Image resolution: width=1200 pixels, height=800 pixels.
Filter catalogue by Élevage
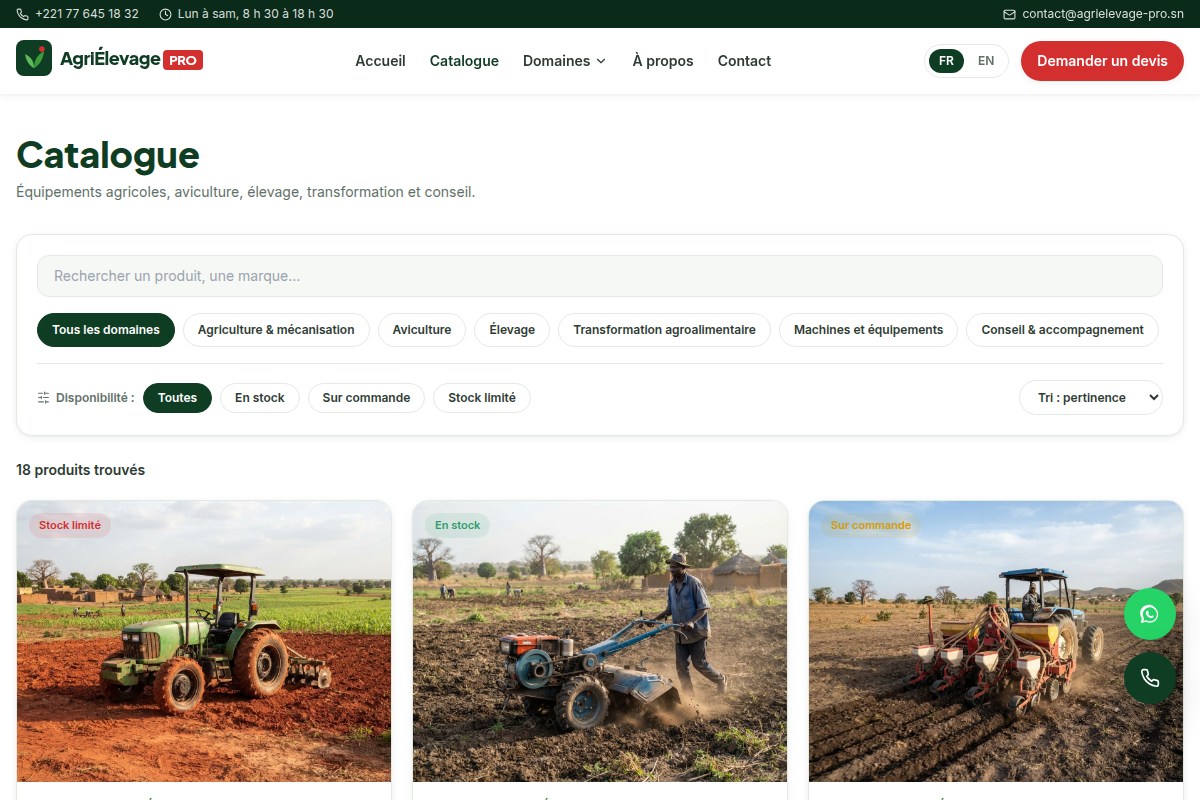512,330
